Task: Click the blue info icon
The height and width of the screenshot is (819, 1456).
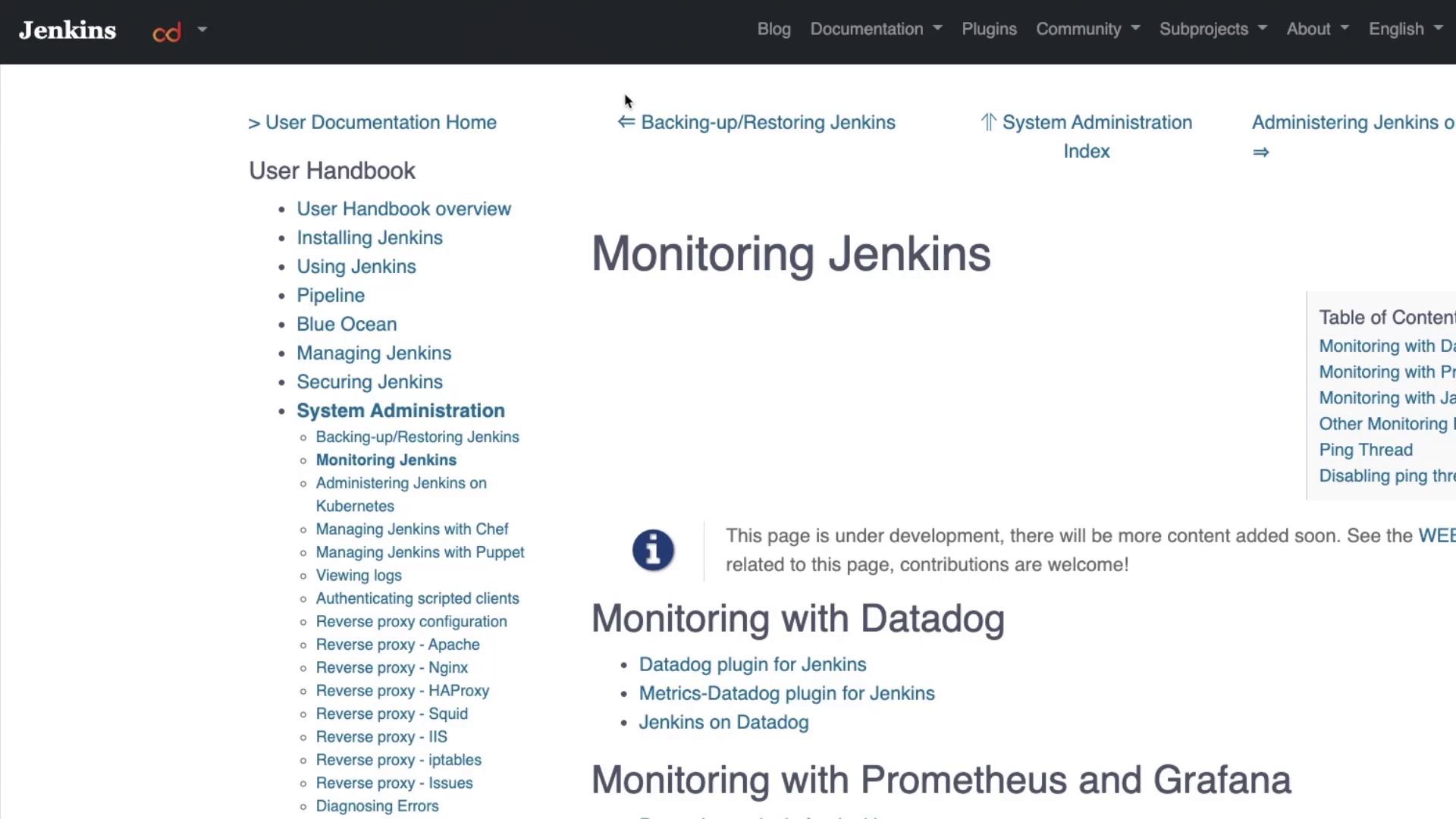Action: click(653, 551)
